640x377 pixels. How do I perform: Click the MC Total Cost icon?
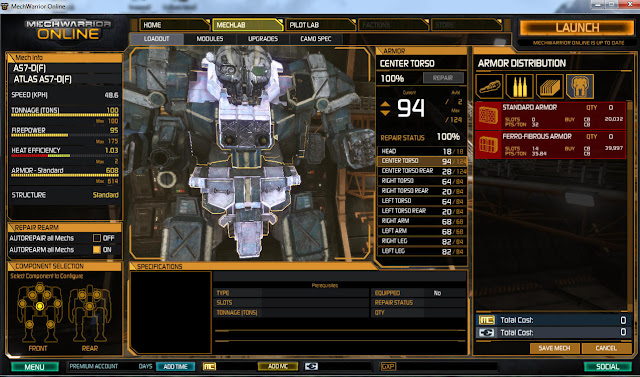click(x=487, y=320)
